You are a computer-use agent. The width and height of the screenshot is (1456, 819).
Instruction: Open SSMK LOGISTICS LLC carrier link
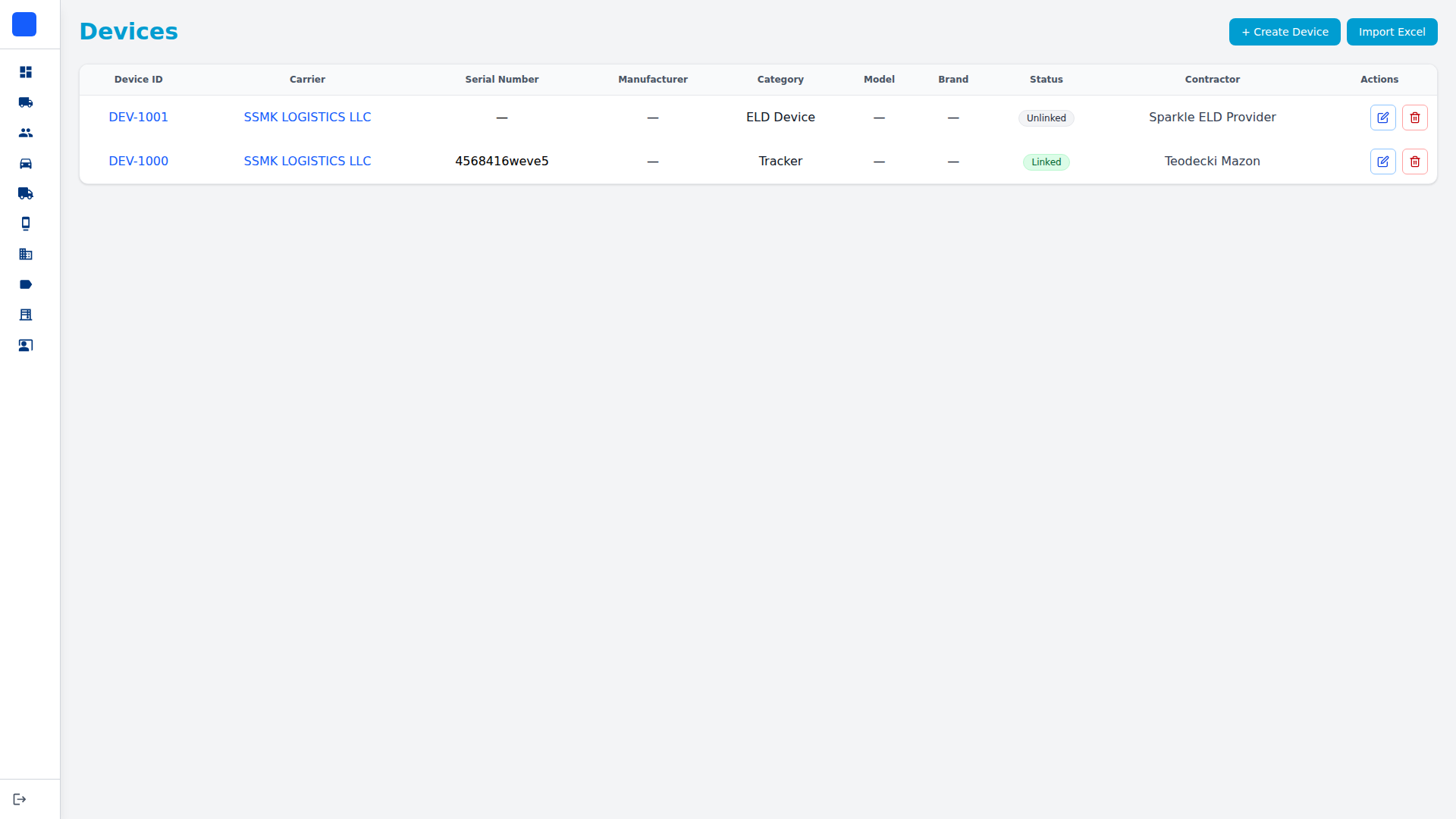click(x=307, y=117)
